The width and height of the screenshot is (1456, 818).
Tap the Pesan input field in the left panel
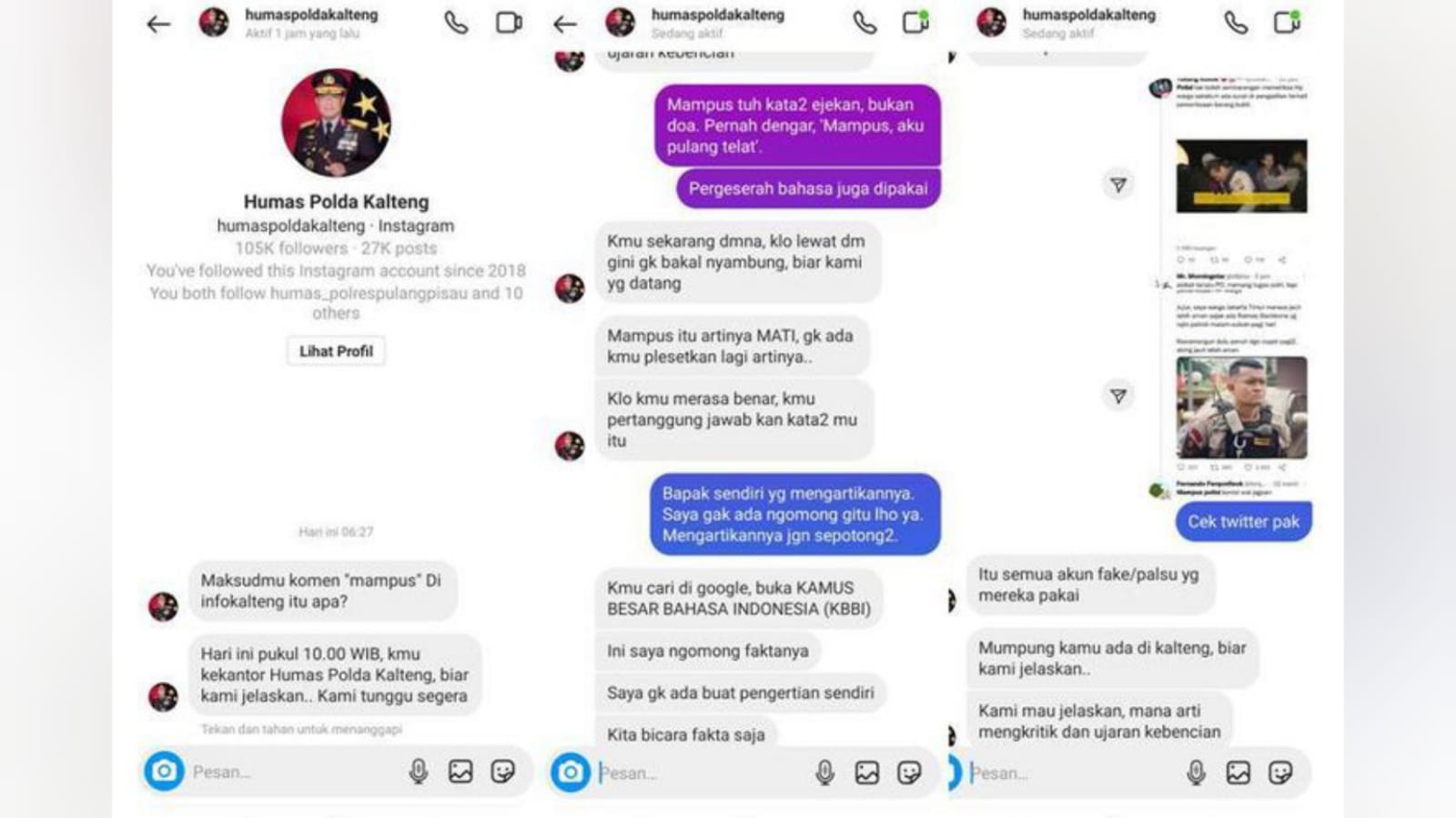(x=291, y=772)
